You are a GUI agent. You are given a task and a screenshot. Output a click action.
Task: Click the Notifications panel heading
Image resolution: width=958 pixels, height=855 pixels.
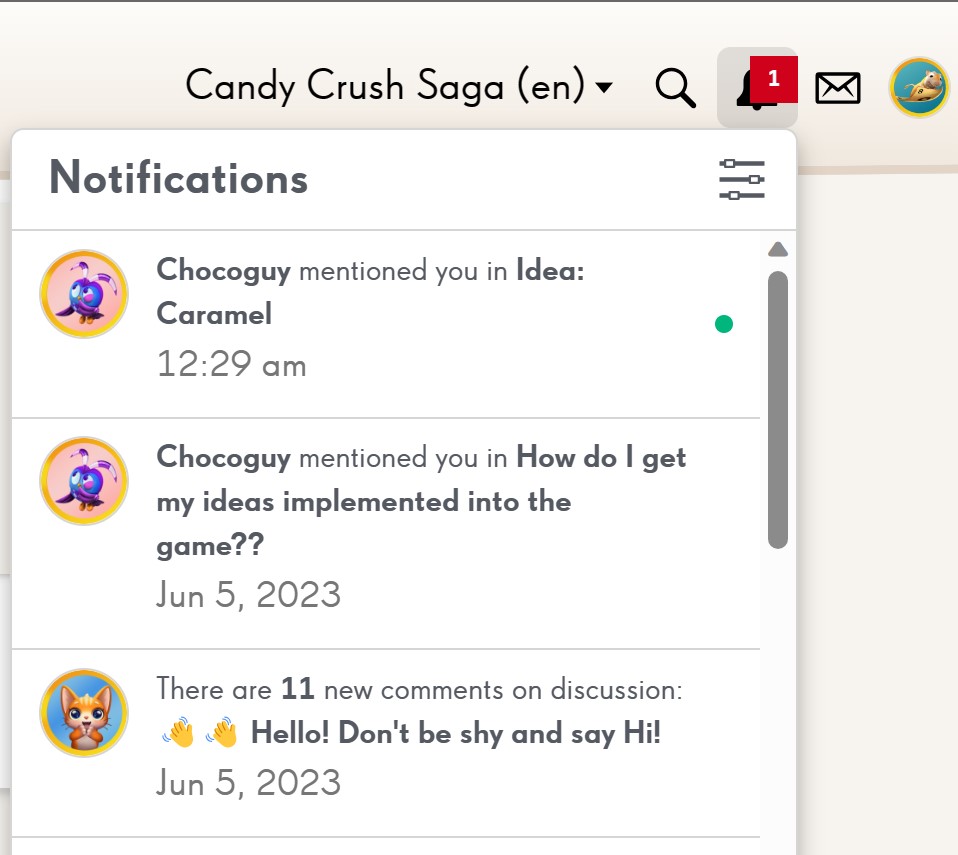tap(178, 178)
